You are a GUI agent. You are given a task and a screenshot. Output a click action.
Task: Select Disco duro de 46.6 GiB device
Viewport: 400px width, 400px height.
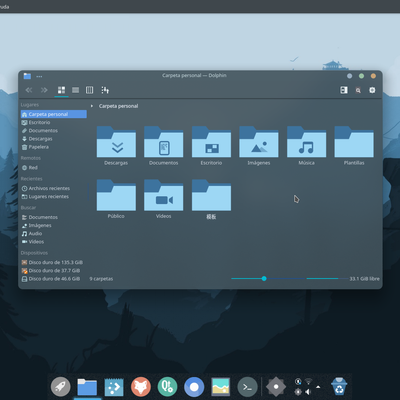(x=54, y=279)
